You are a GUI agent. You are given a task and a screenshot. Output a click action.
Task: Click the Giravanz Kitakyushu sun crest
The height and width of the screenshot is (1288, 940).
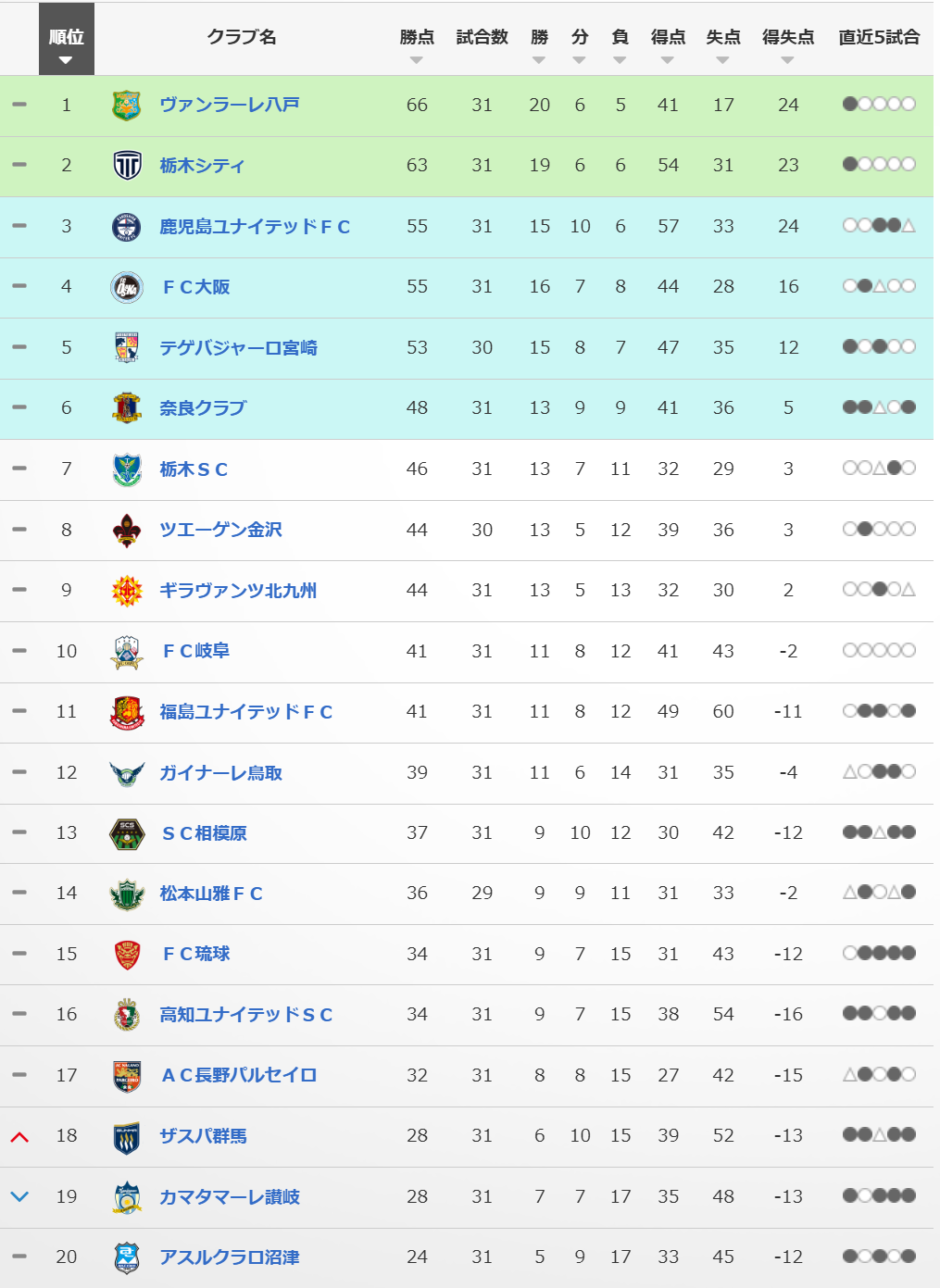tap(126, 591)
